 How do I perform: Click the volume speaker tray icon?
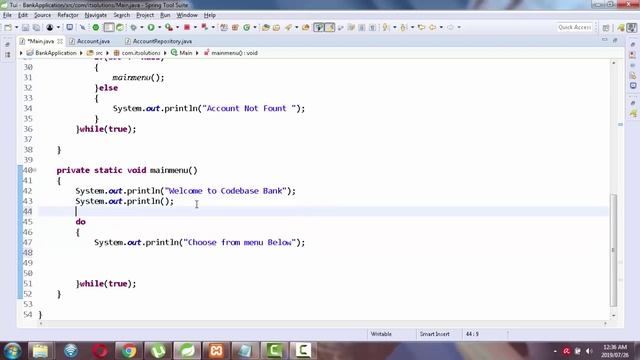589,351
